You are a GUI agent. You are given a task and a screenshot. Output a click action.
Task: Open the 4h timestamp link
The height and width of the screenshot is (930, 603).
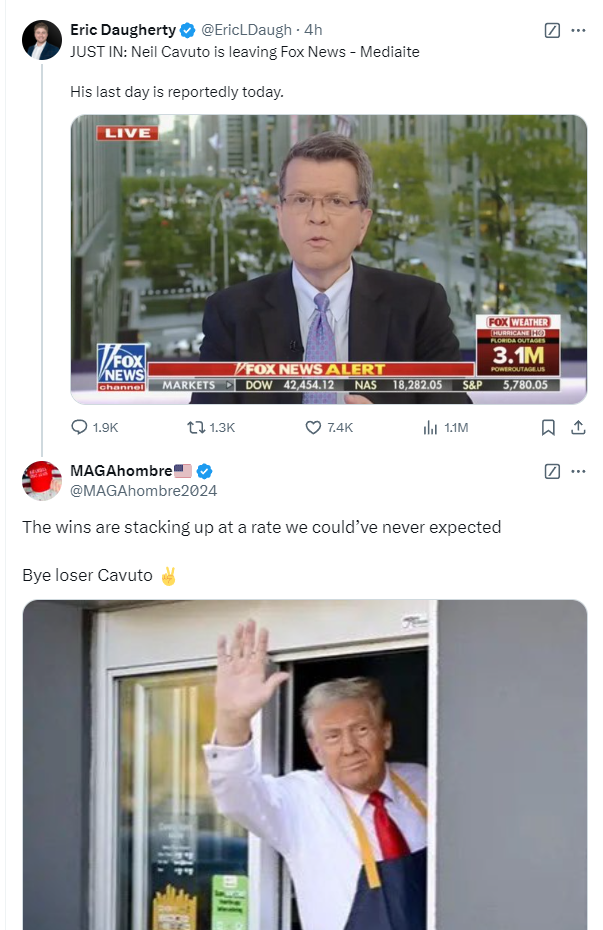(x=313, y=30)
